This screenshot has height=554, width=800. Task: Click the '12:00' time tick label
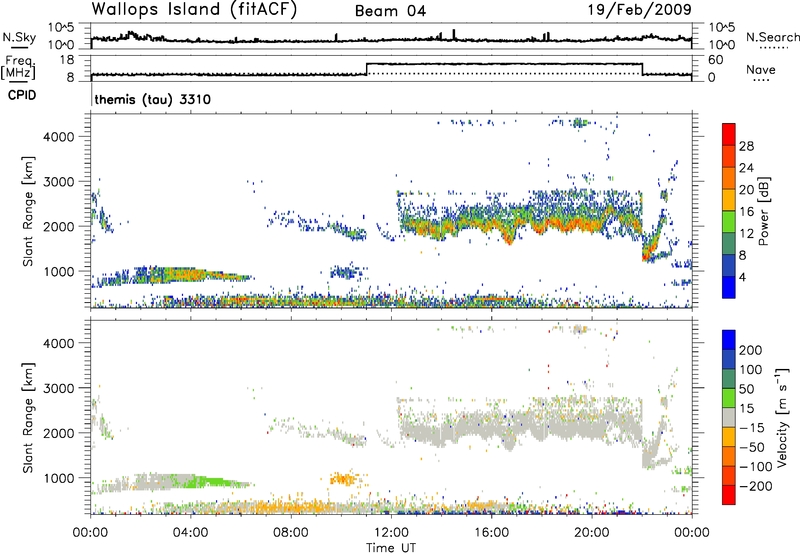click(x=391, y=533)
